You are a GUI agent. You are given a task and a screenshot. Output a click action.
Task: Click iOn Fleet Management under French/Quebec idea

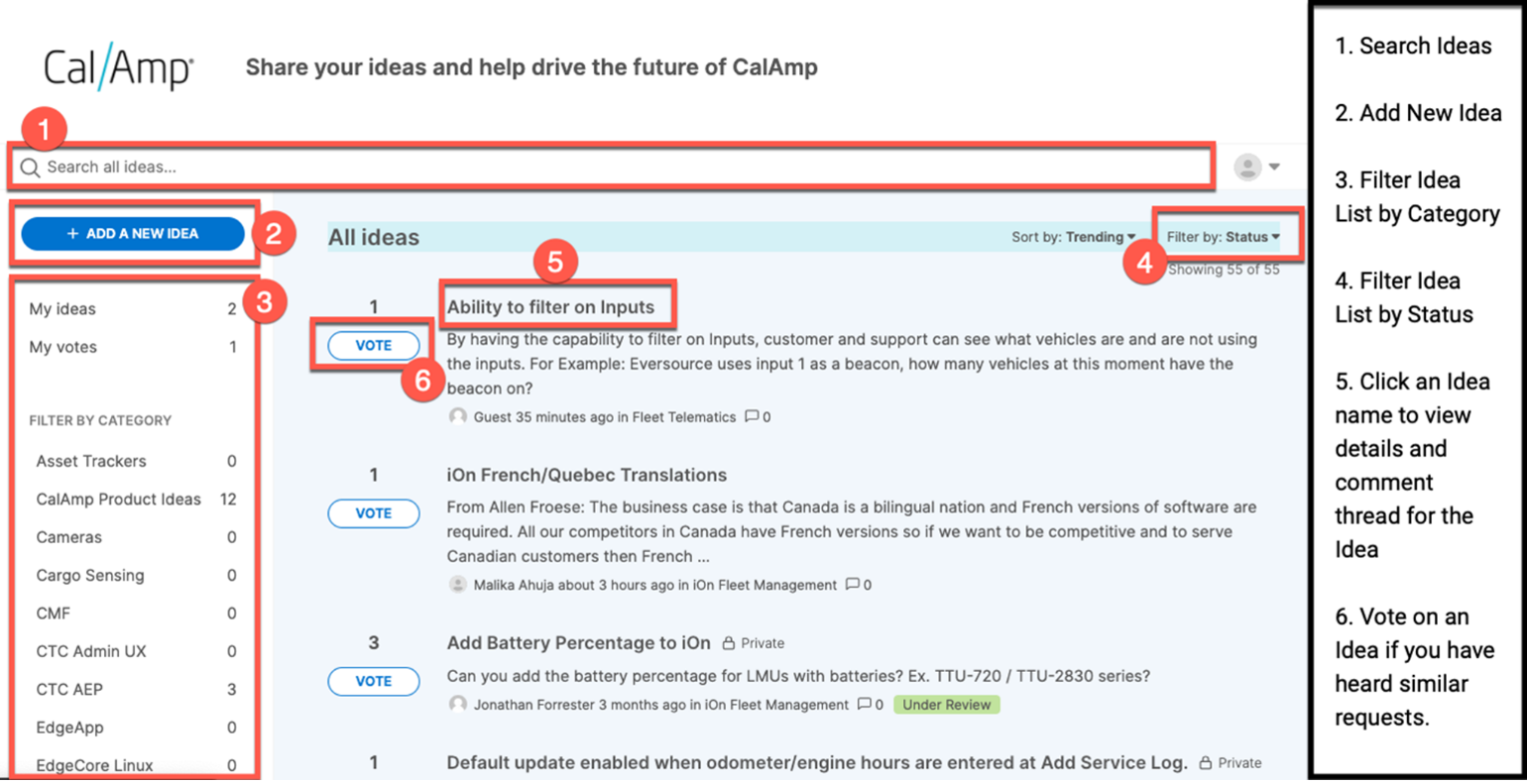coord(764,586)
